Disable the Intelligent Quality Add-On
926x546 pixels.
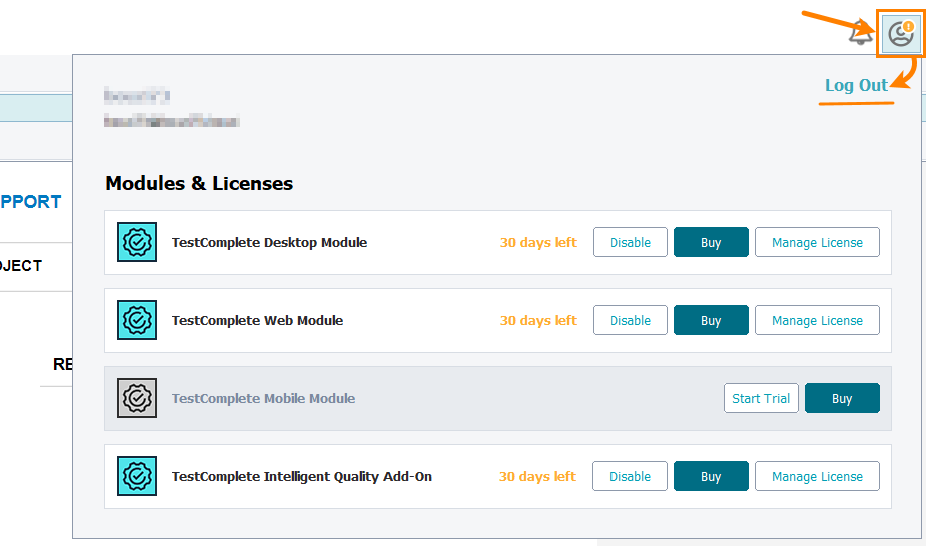[630, 477]
